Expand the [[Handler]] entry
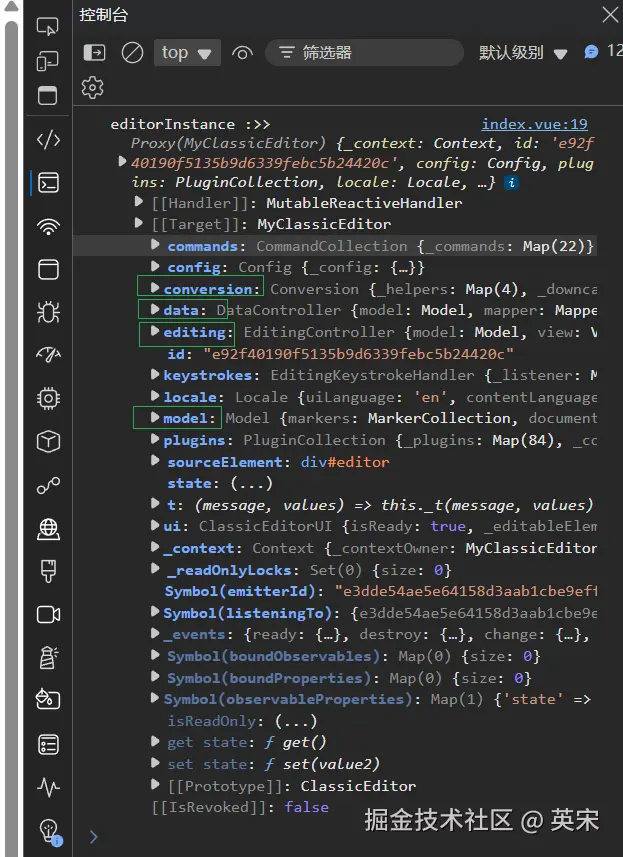The height and width of the screenshot is (857, 623). point(139,202)
